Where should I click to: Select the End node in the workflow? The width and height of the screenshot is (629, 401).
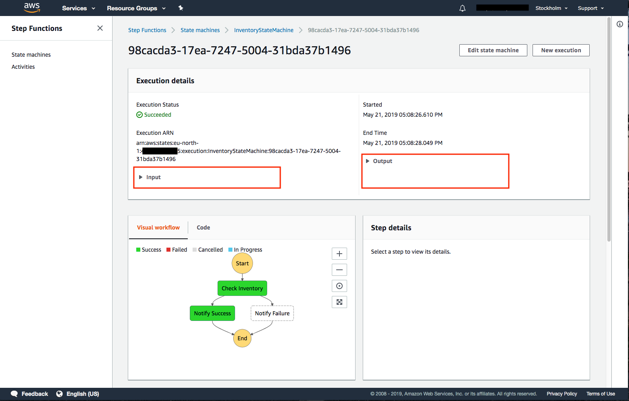(x=242, y=338)
